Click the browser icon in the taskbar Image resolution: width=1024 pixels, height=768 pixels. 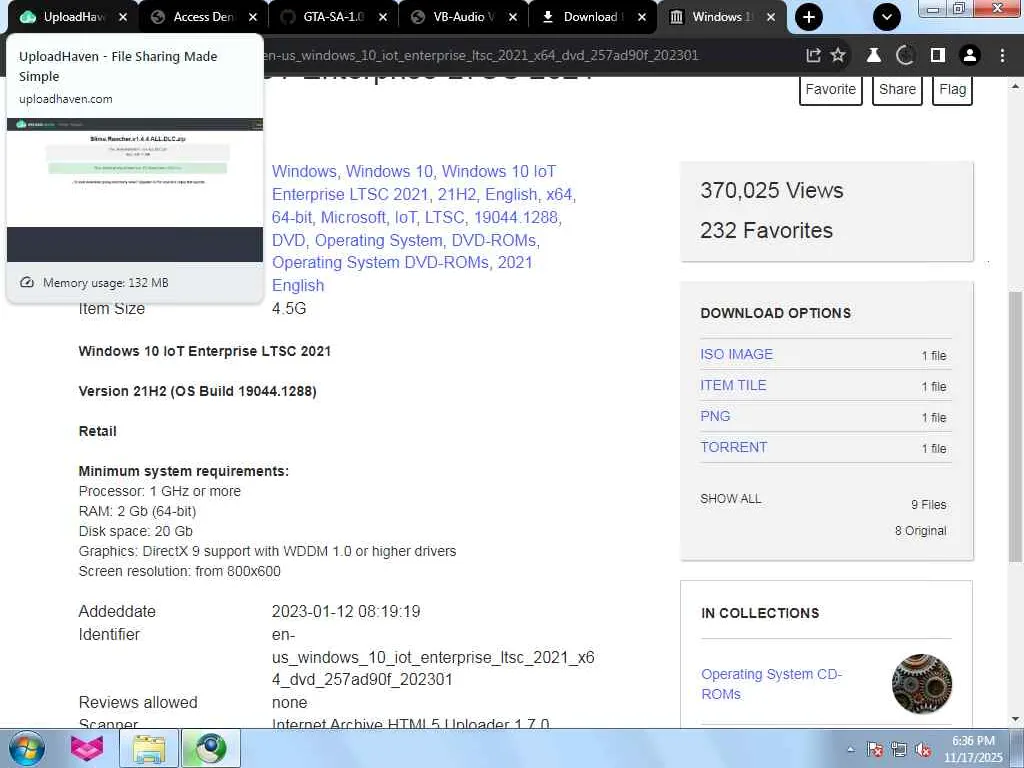210,748
